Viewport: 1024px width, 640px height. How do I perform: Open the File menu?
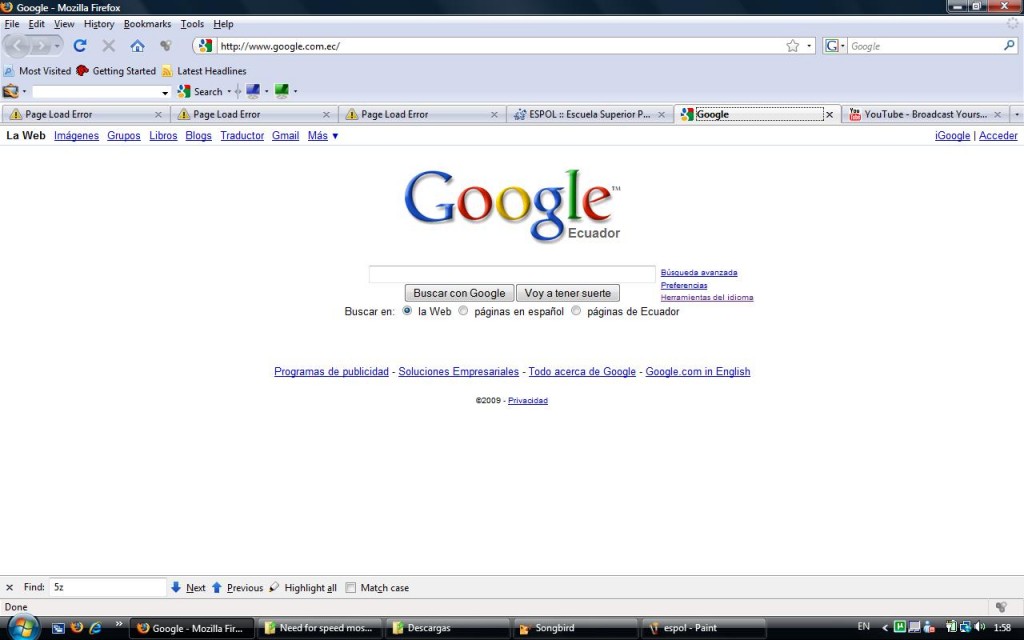click(x=12, y=24)
